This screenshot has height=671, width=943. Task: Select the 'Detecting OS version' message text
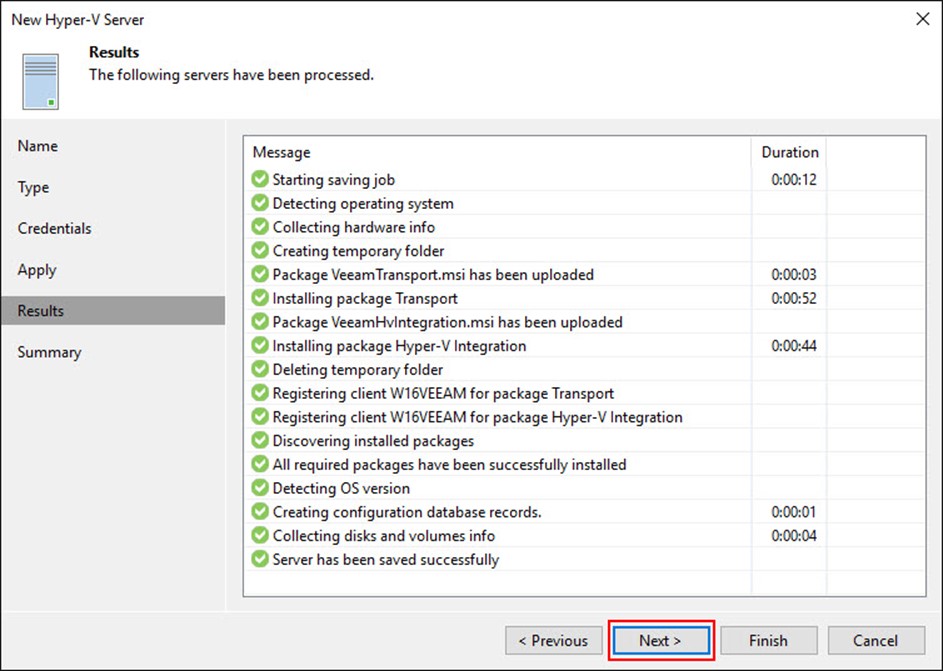[x=341, y=488]
